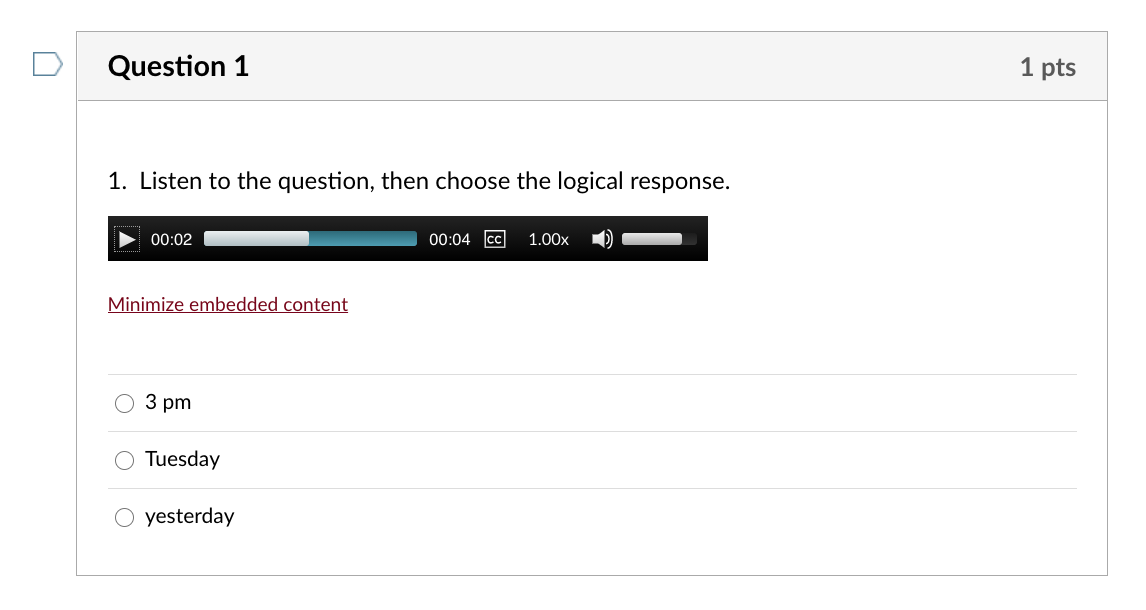The height and width of the screenshot is (610, 1146).
Task: Click the Minimize embedded content link
Action: (x=227, y=304)
